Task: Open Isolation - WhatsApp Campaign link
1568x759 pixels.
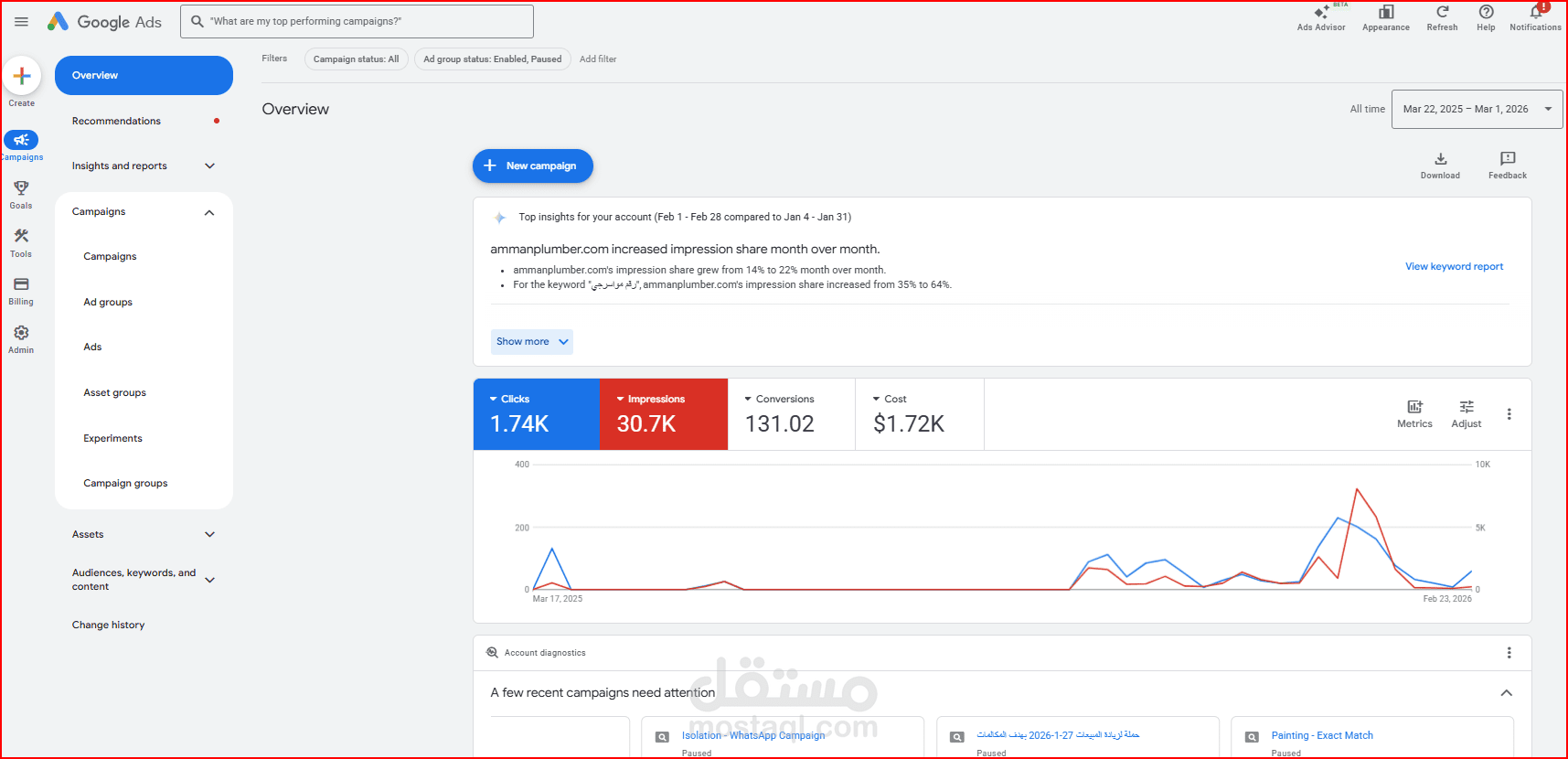Action: tap(753, 736)
